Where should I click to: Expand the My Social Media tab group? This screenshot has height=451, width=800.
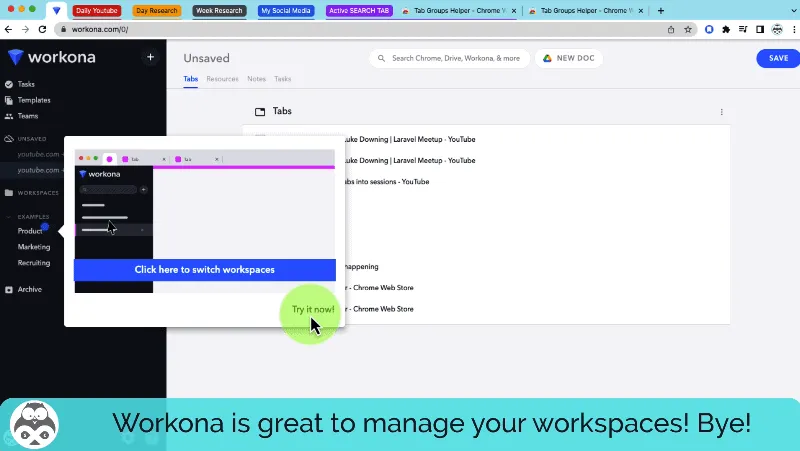pos(286,10)
